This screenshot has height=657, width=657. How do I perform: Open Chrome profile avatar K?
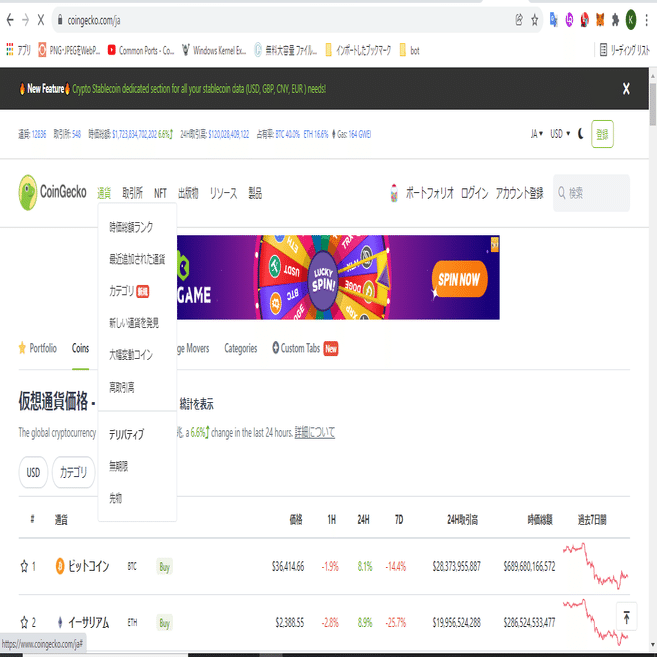[x=631, y=20]
